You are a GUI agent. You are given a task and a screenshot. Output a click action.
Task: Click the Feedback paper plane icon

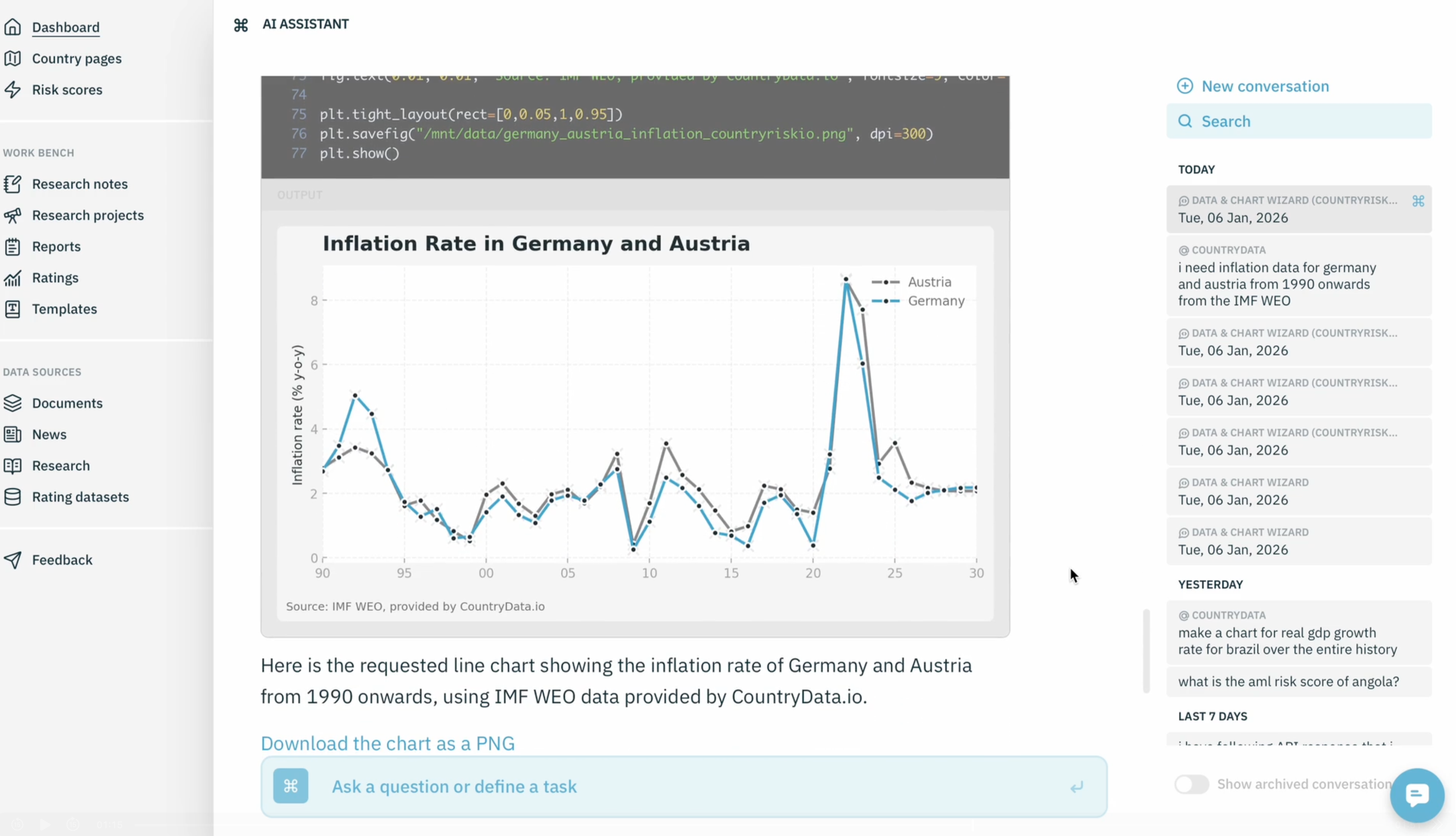click(x=13, y=560)
